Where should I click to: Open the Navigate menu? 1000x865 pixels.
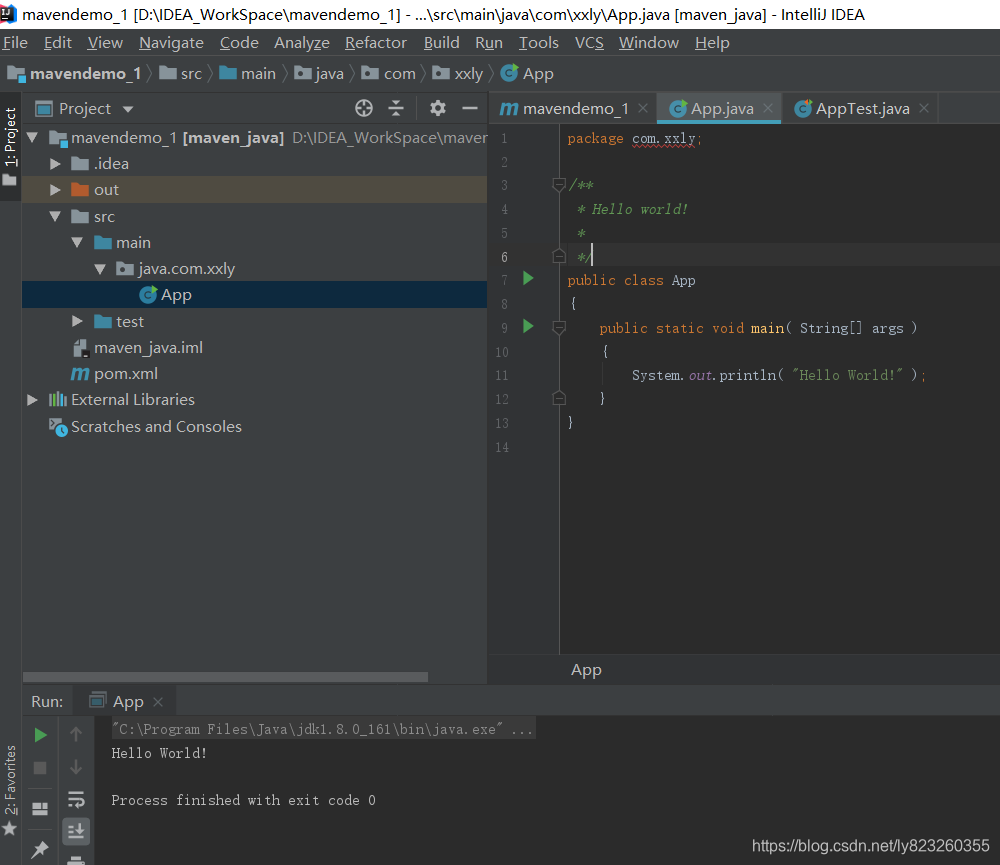[x=171, y=43]
